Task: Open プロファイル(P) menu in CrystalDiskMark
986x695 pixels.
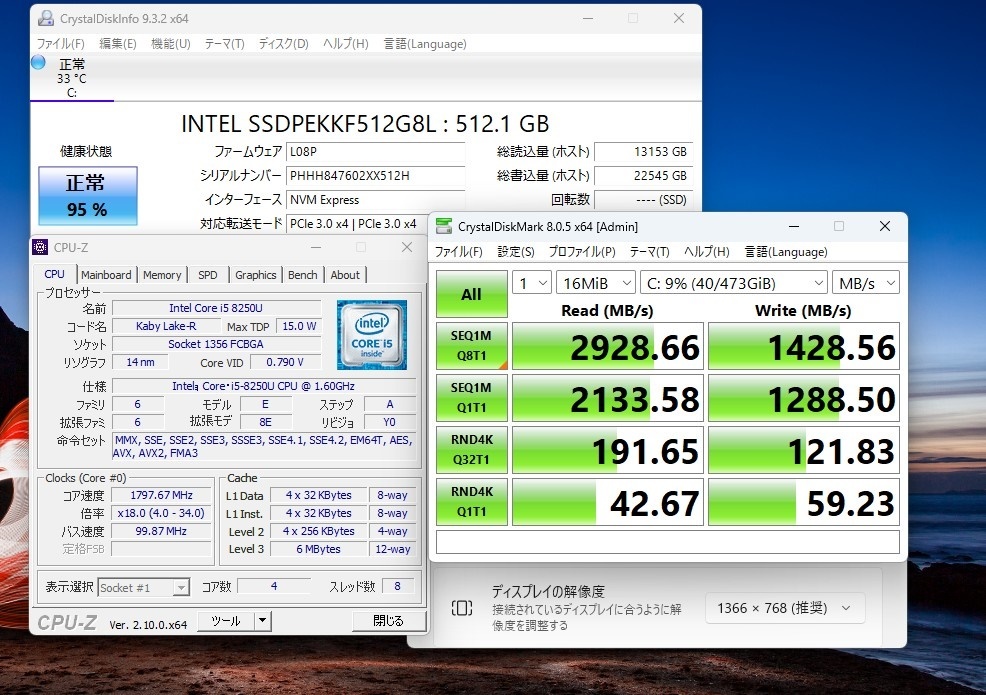Action: pos(582,252)
